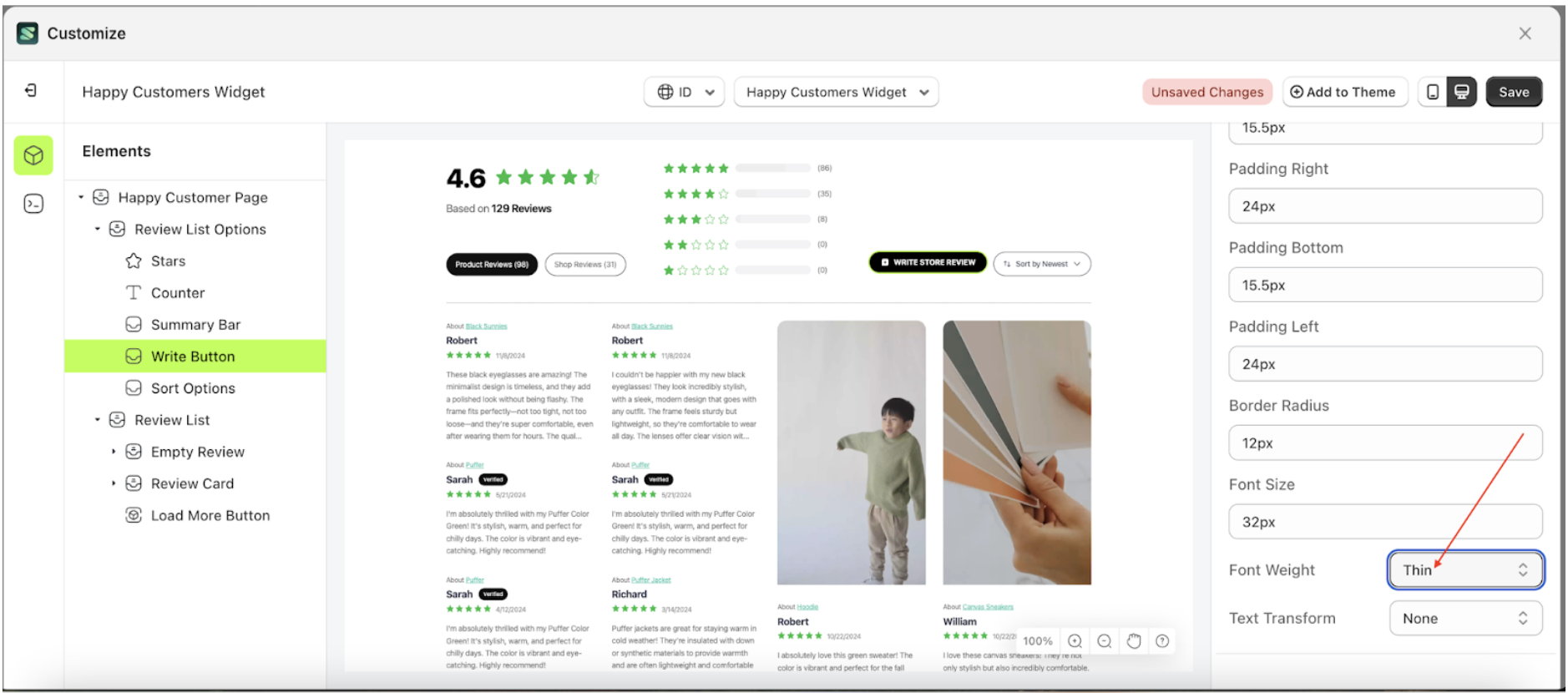The width and height of the screenshot is (1568, 693).
Task: Click the Add to Theme button
Action: click(1343, 92)
